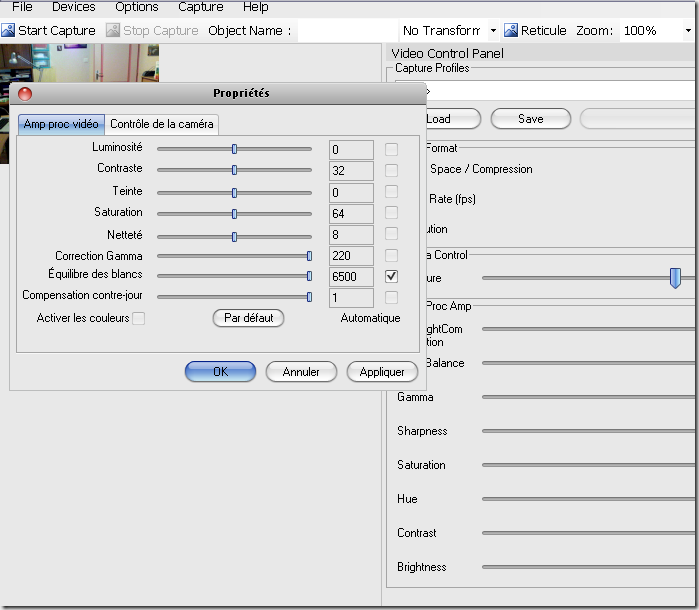Image resolution: width=699 pixels, height=610 pixels.
Task: Click the Équilibre des blancs slider handle
Action: pos(309,276)
